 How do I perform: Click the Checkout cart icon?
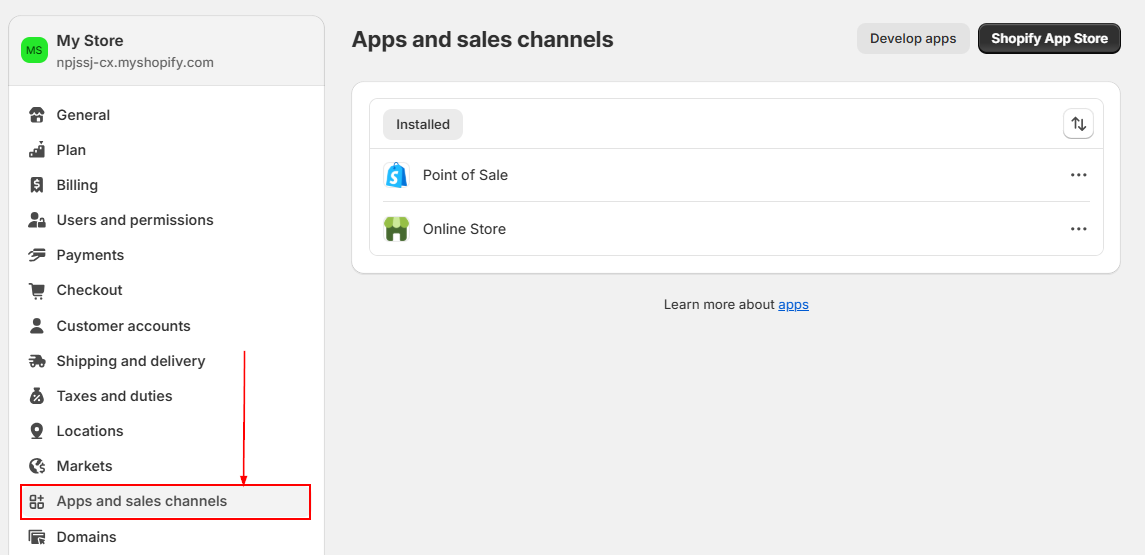37,290
